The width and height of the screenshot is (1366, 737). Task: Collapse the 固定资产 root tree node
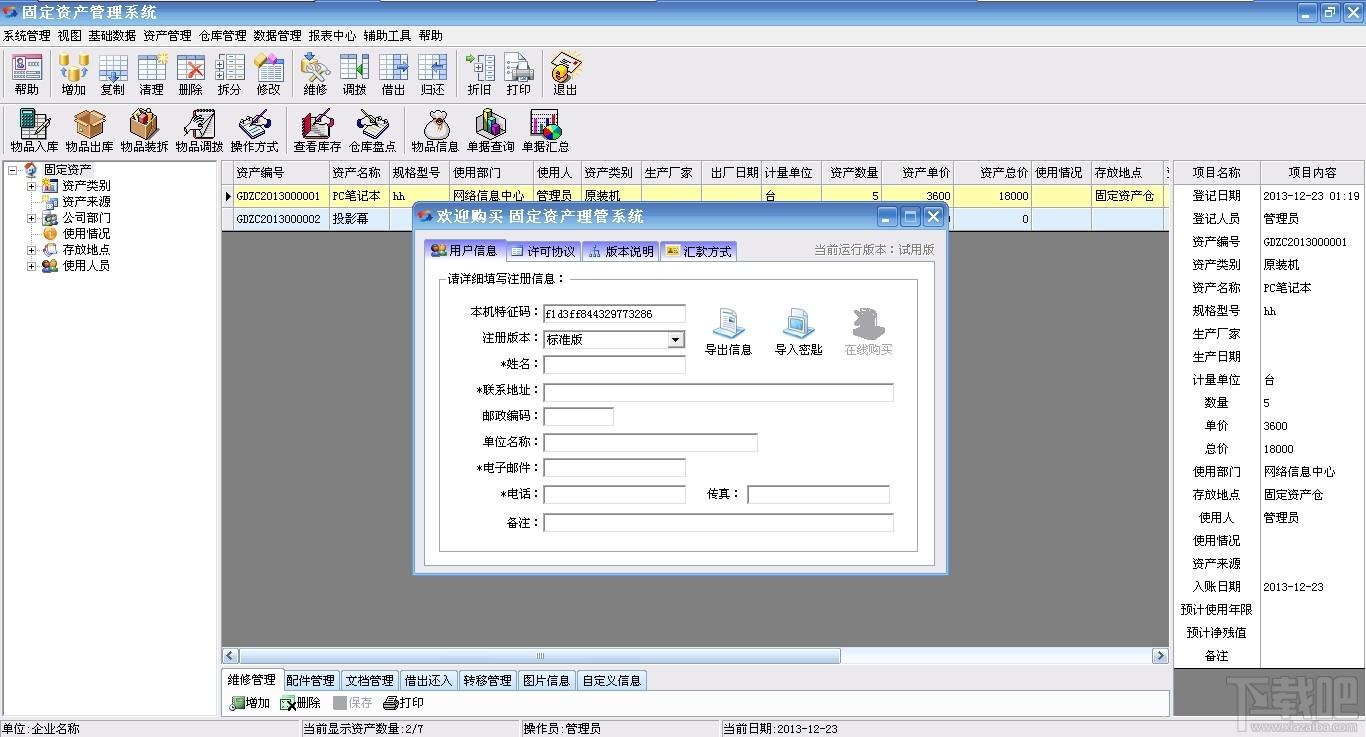(x=12, y=170)
